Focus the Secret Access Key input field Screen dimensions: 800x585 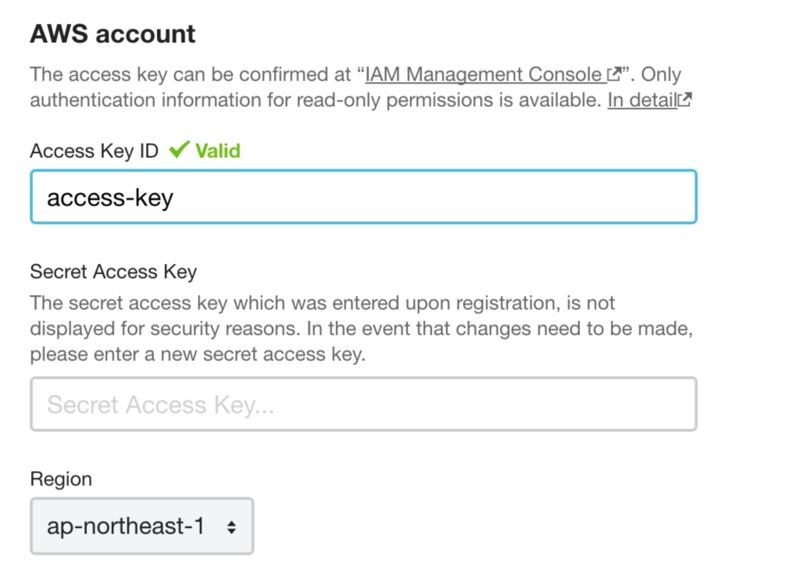pyautogui.click(x=364, y=404)
